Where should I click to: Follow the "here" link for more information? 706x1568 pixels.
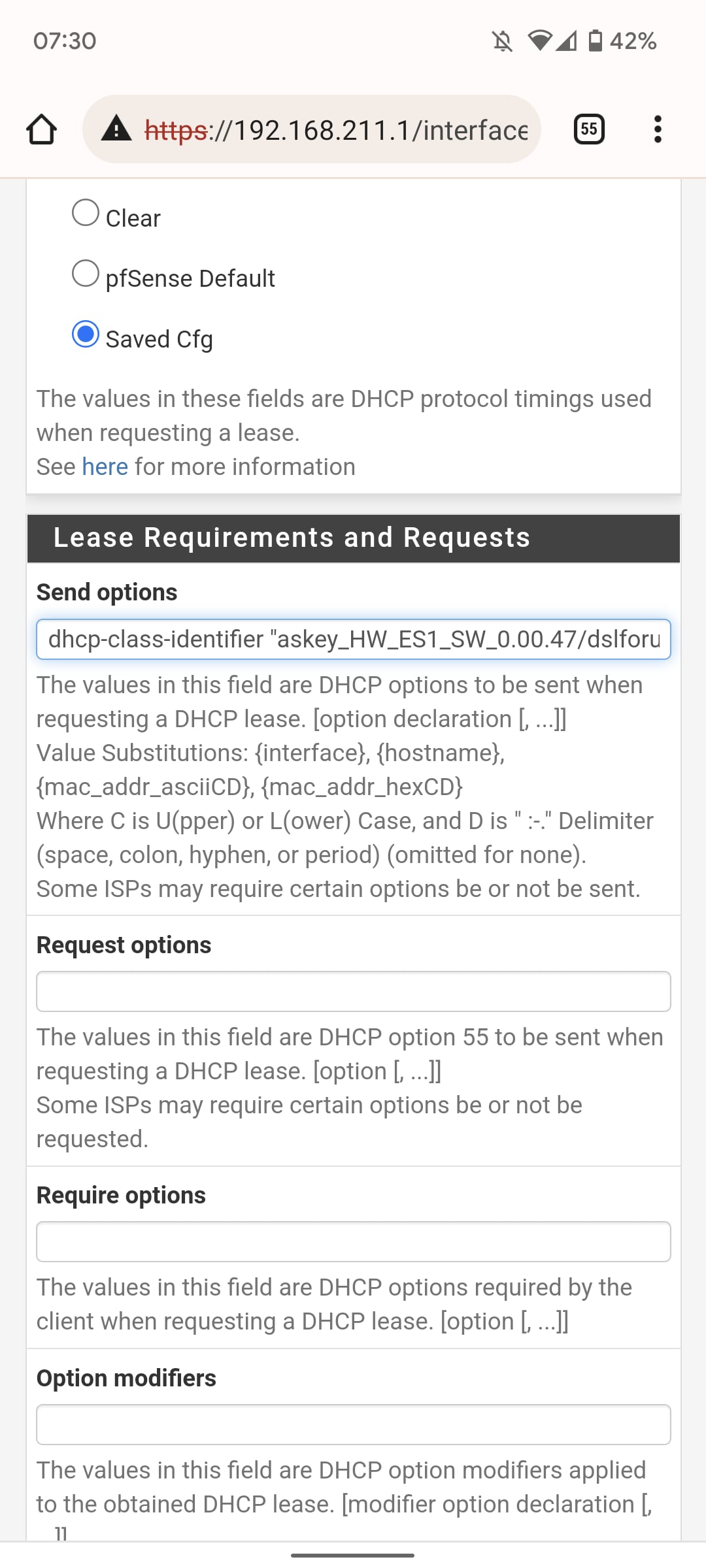(x=105, y=467)
